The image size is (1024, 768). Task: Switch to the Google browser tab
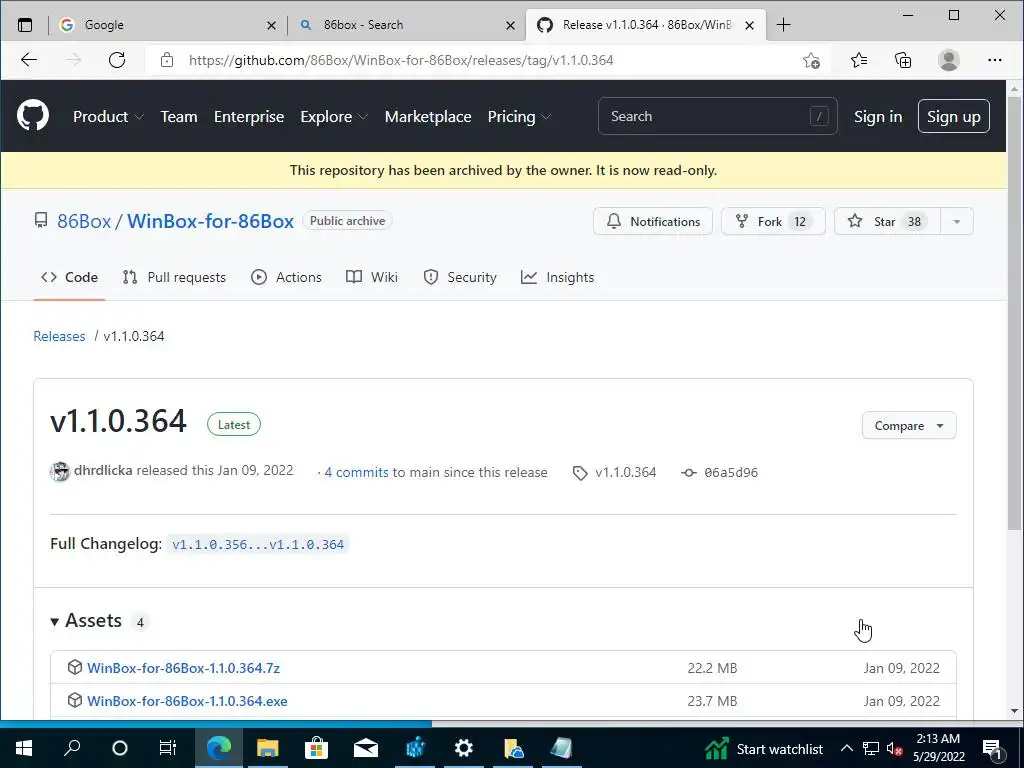[167, 25]
